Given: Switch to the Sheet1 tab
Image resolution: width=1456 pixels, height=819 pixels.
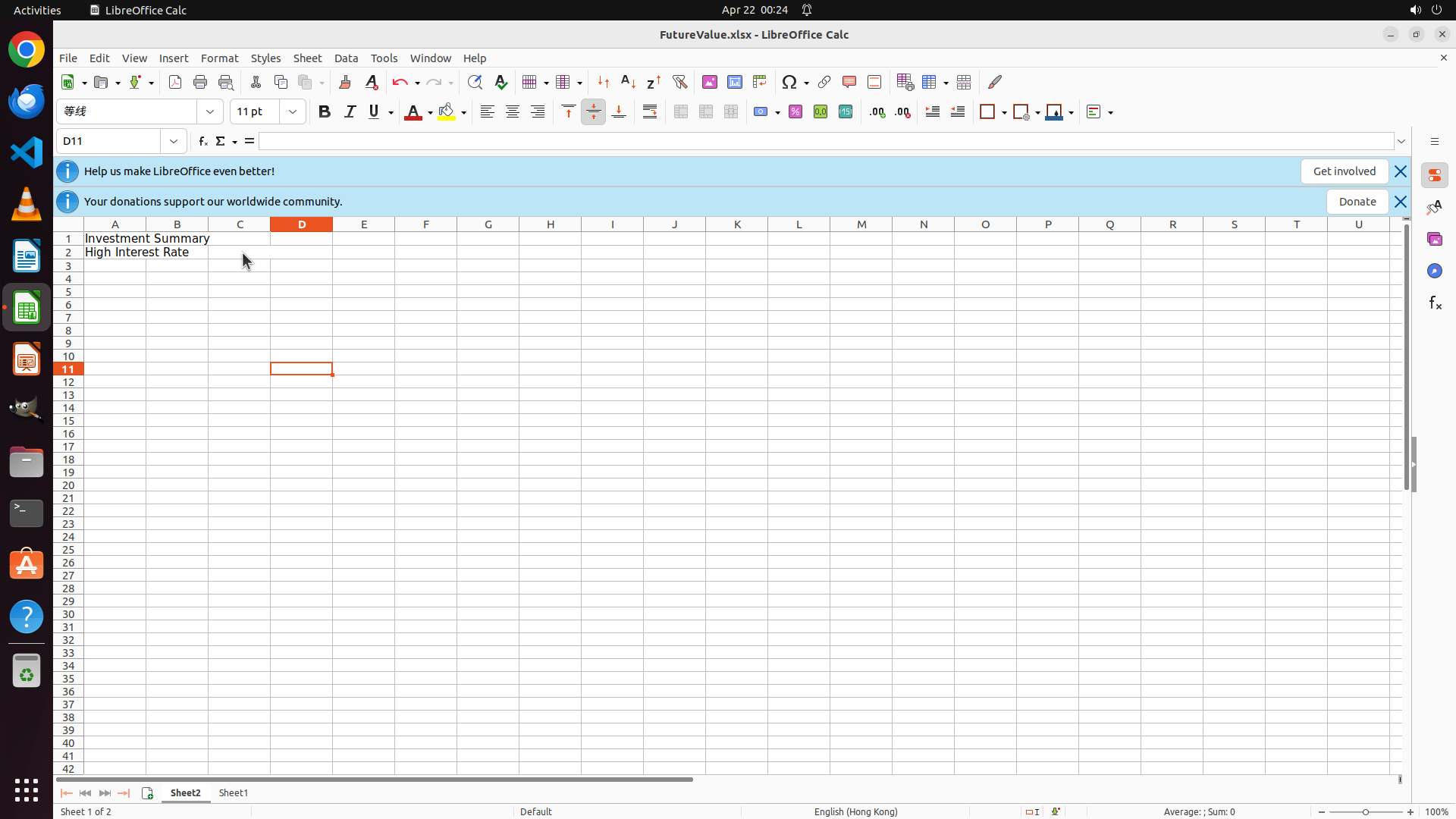Looking at the screenshot, I should [233, 793].
